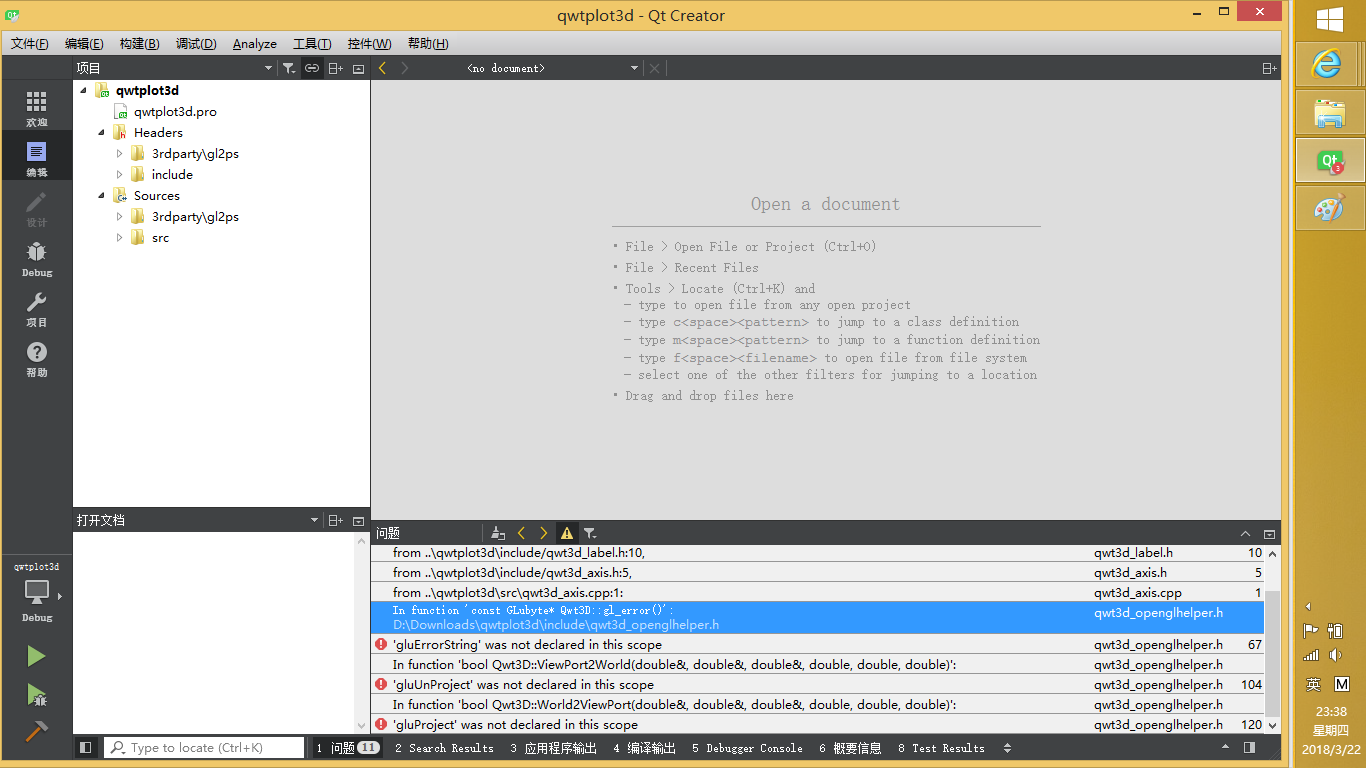Close the project sidebar panel
Viewport: 1366px width, 768px height.
point(358,68)
